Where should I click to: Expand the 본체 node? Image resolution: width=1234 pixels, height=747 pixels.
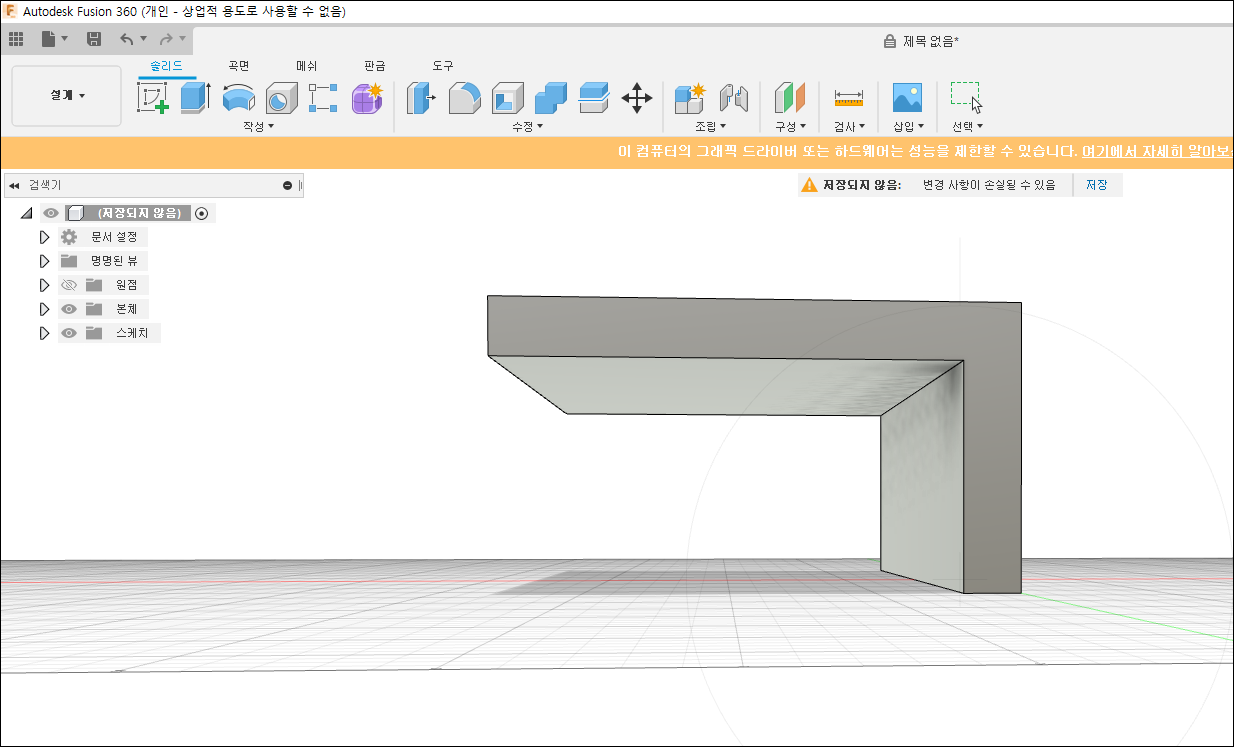coord(44,309)
